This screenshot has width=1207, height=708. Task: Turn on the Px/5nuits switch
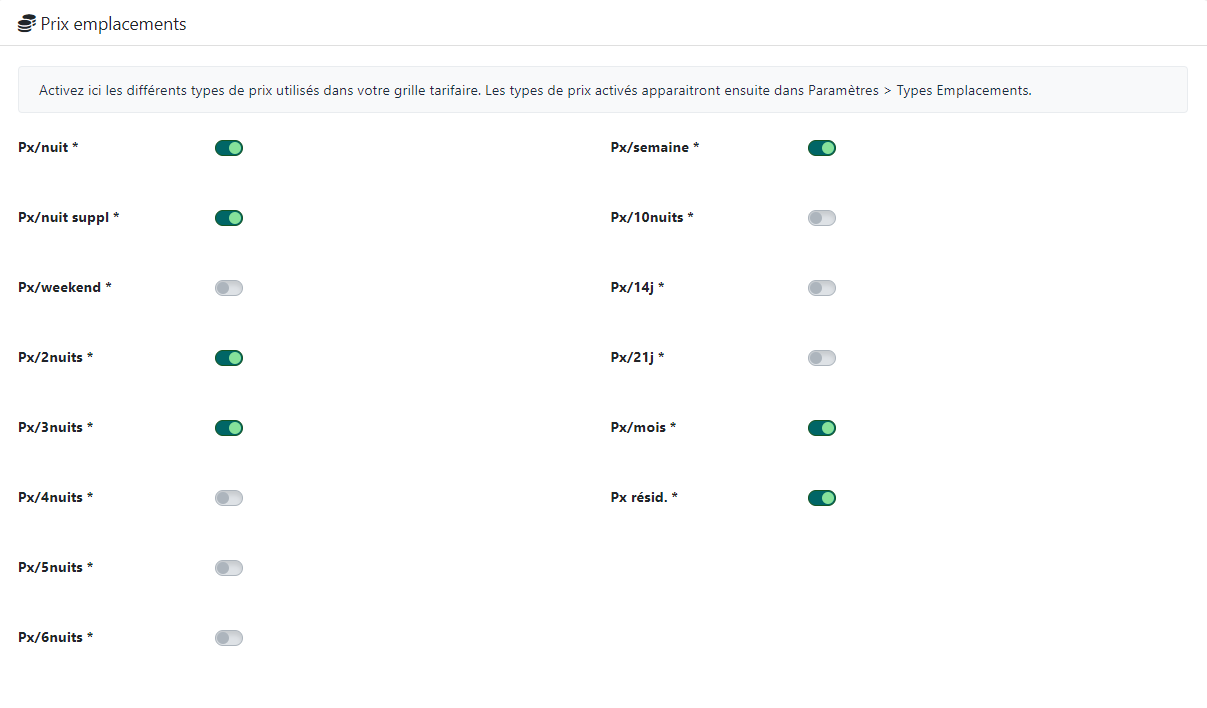click(x=229, y=568)
